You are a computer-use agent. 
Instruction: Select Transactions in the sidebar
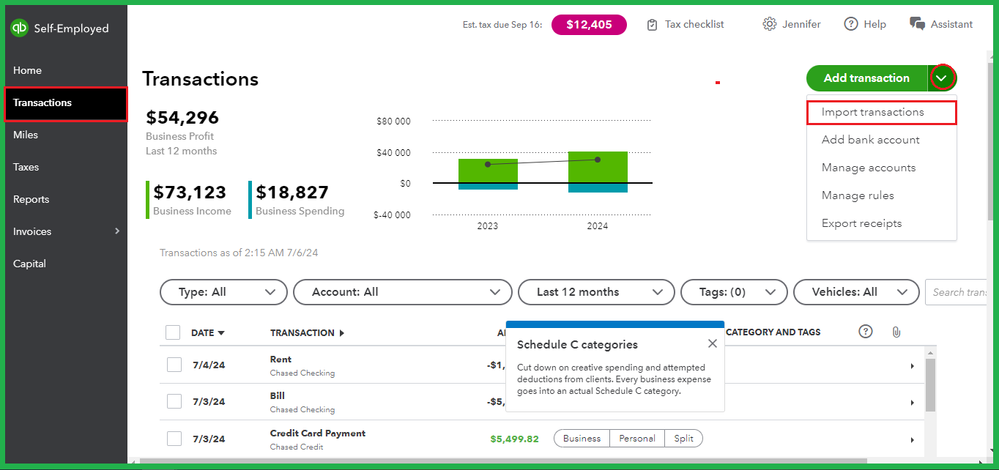coord(66,103)
